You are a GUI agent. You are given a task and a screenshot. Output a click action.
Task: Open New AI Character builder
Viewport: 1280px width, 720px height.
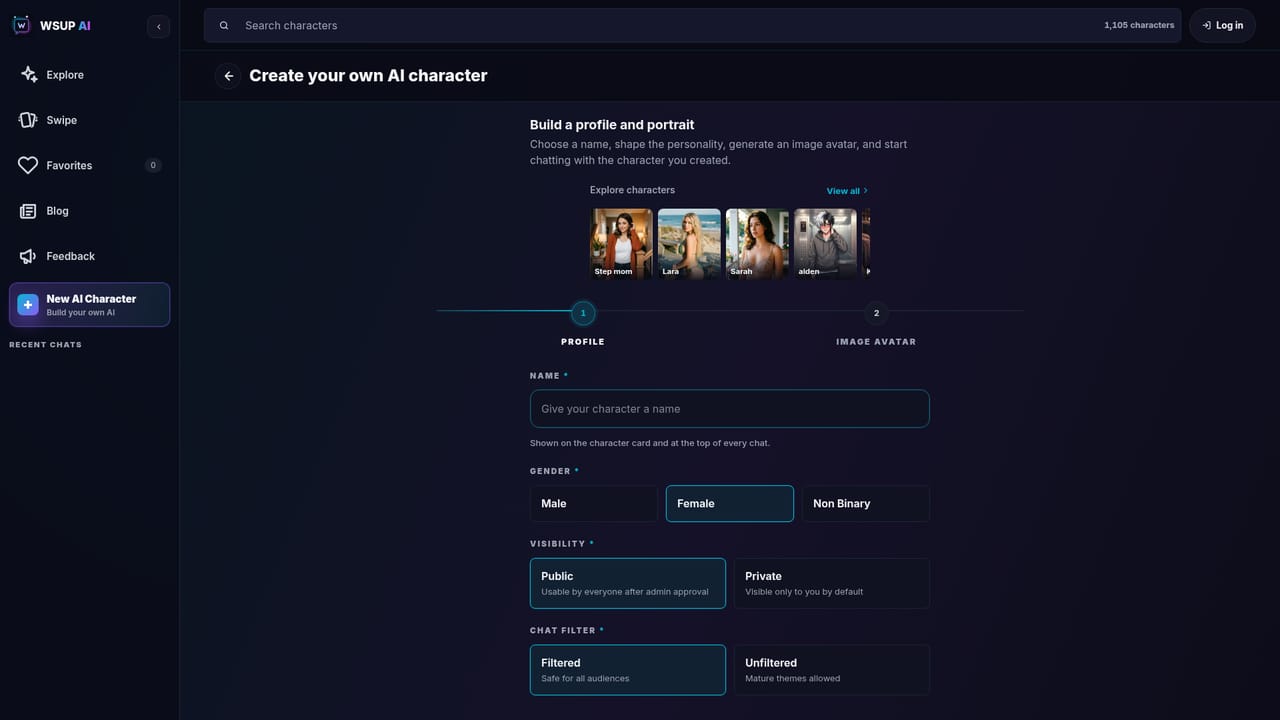click(90, 305)
